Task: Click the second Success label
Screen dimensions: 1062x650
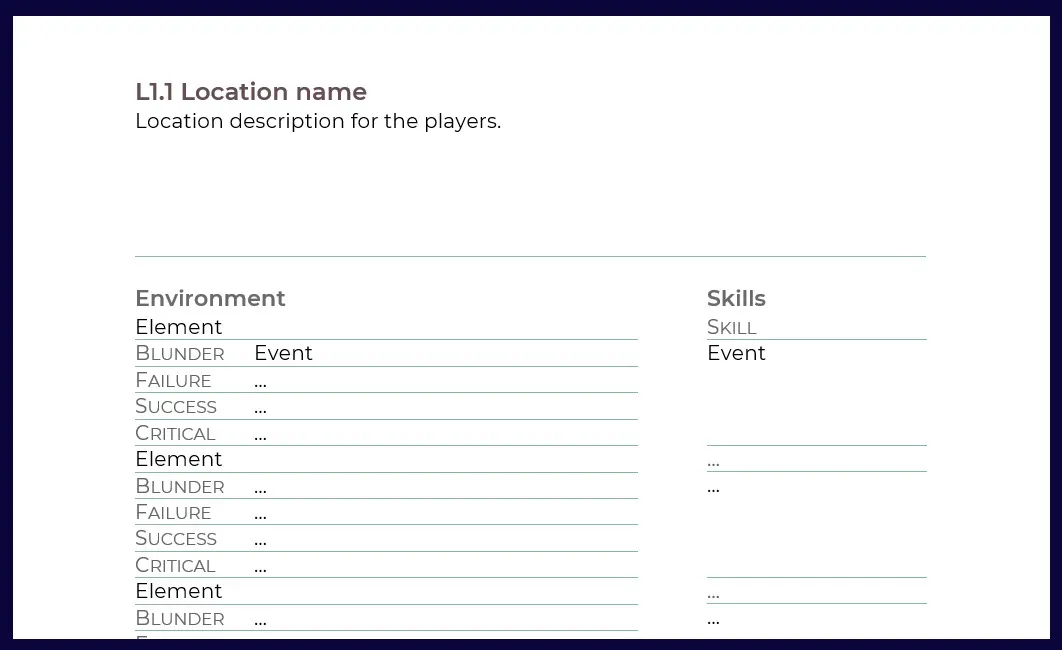Action: (176, 538)
